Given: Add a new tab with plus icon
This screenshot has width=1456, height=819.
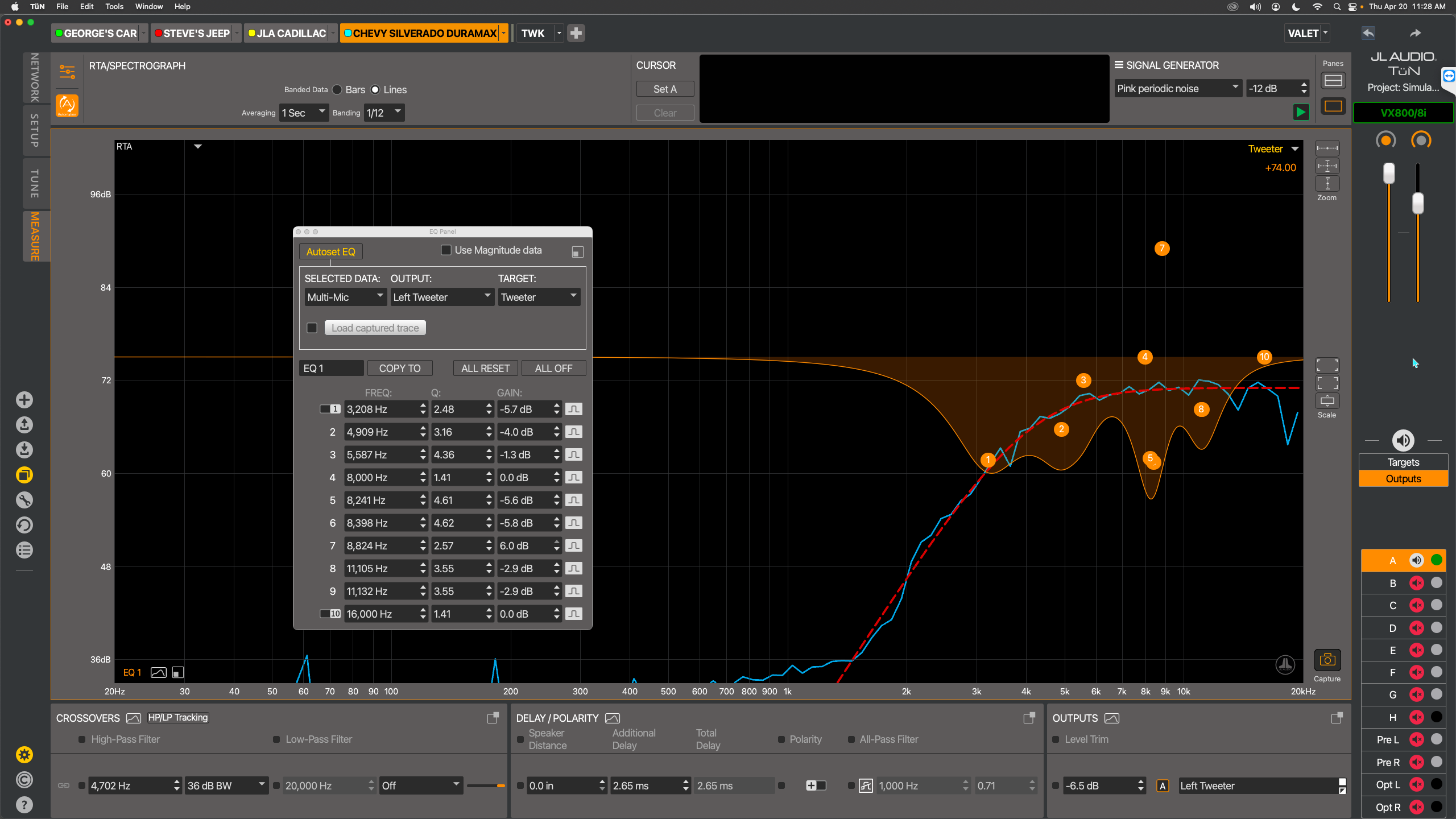Looking at the screenshot, I should tap(576, 33).
